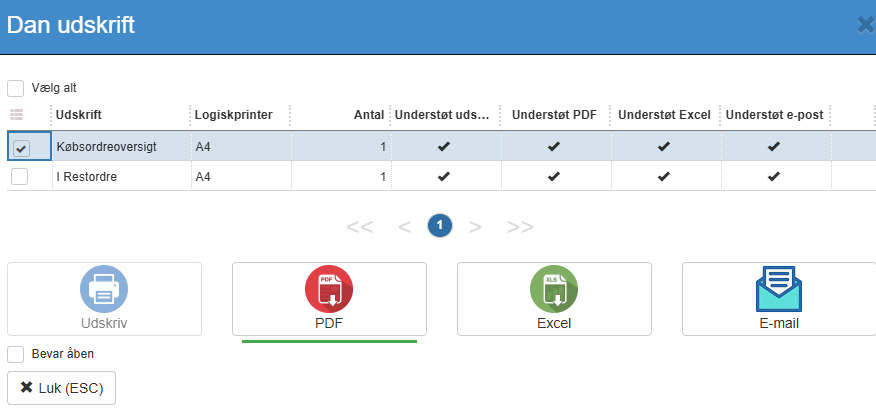Jump to the last page arrows
Viewport: 876px width, 420px height.
pyautogui.click(x=520, y=226)
